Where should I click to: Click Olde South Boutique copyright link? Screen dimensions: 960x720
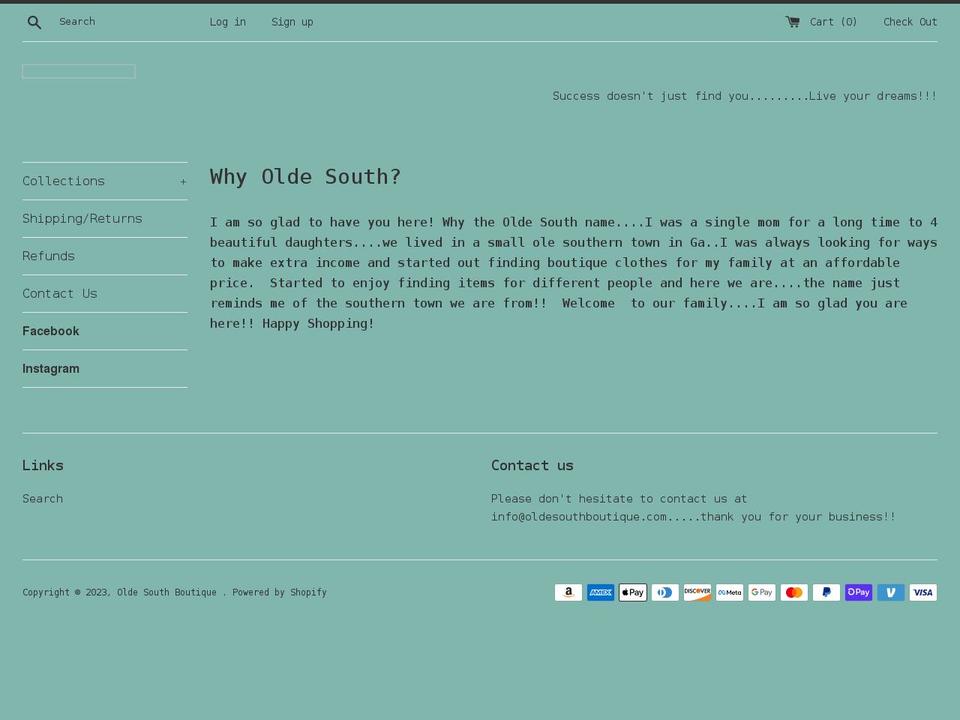[x=167, y=592]
